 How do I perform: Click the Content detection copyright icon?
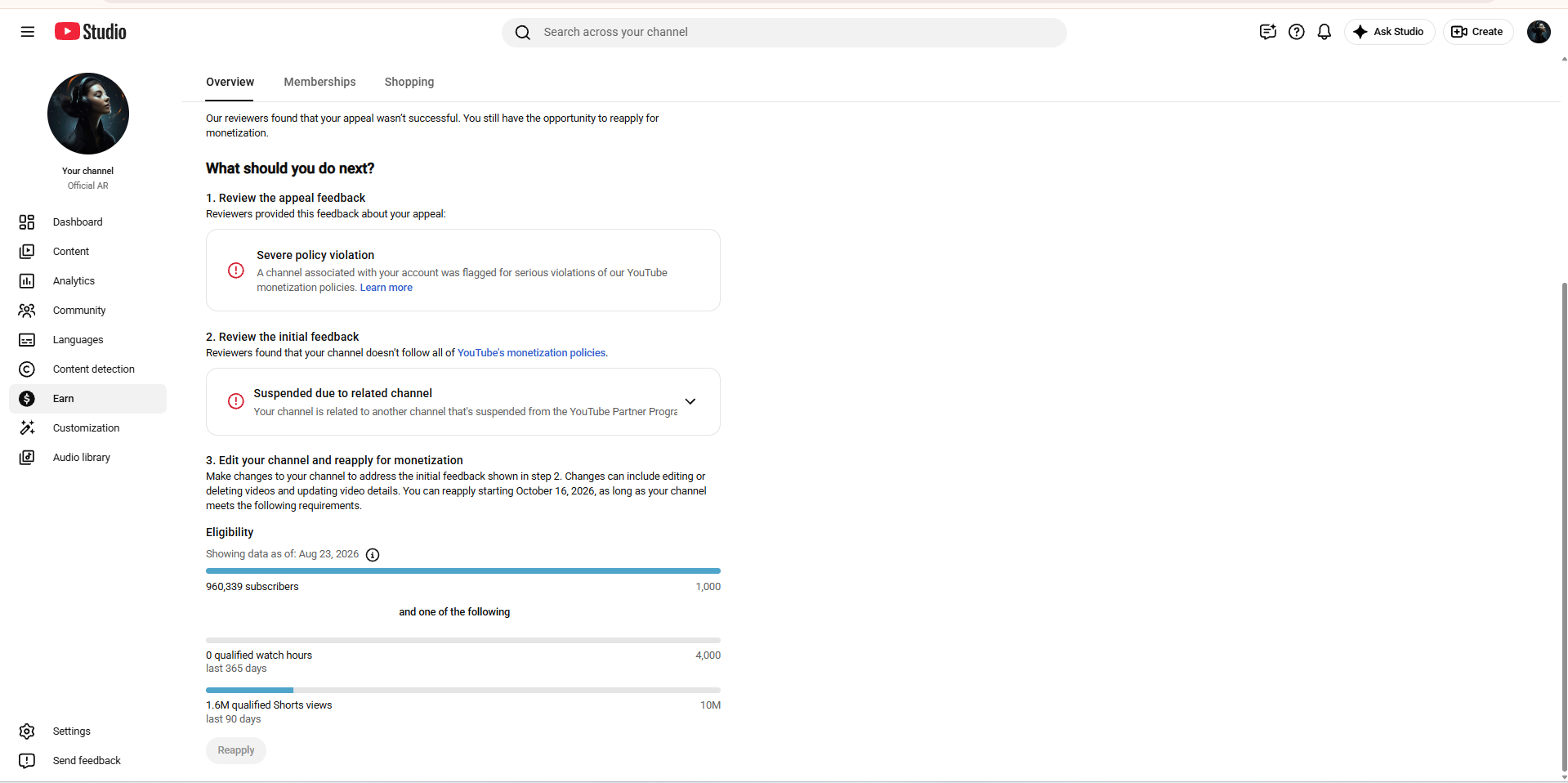(x=27, y=369)
